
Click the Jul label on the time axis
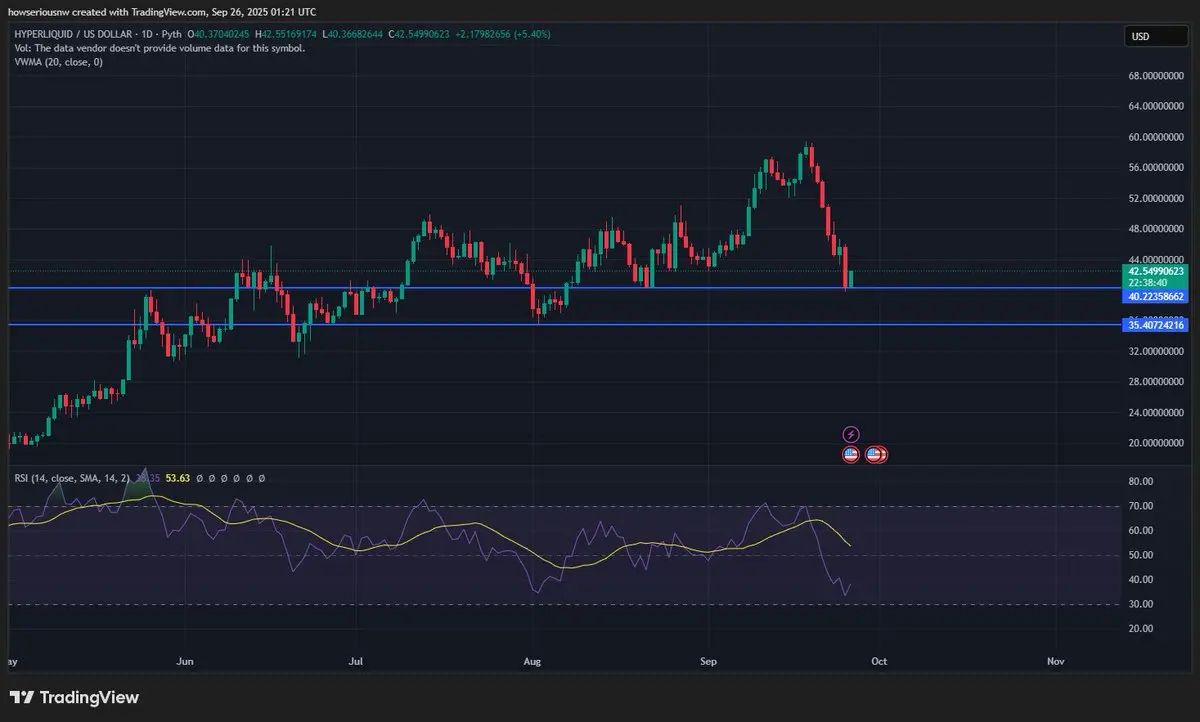[358, 661]
